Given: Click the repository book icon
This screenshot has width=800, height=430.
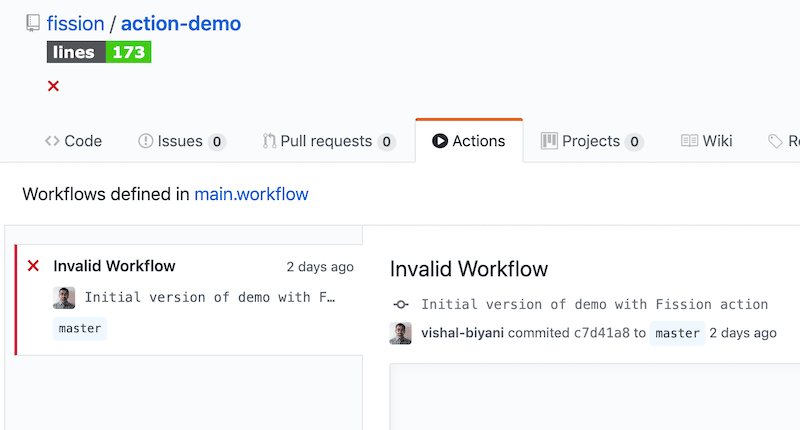Looking at the screenshot, I should tap(33, 23).
